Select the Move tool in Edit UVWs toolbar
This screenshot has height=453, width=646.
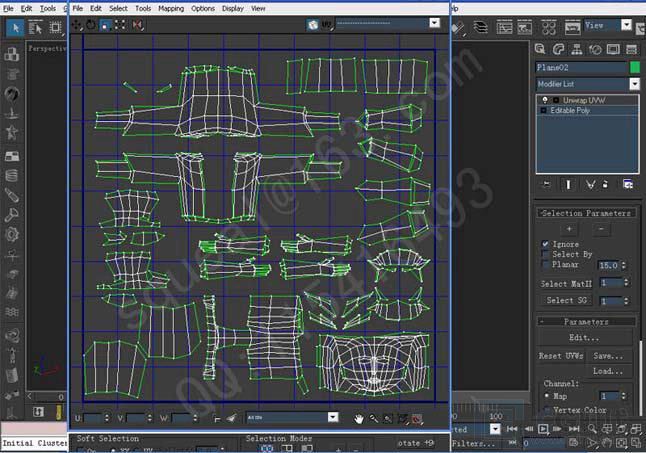(77, 25)
